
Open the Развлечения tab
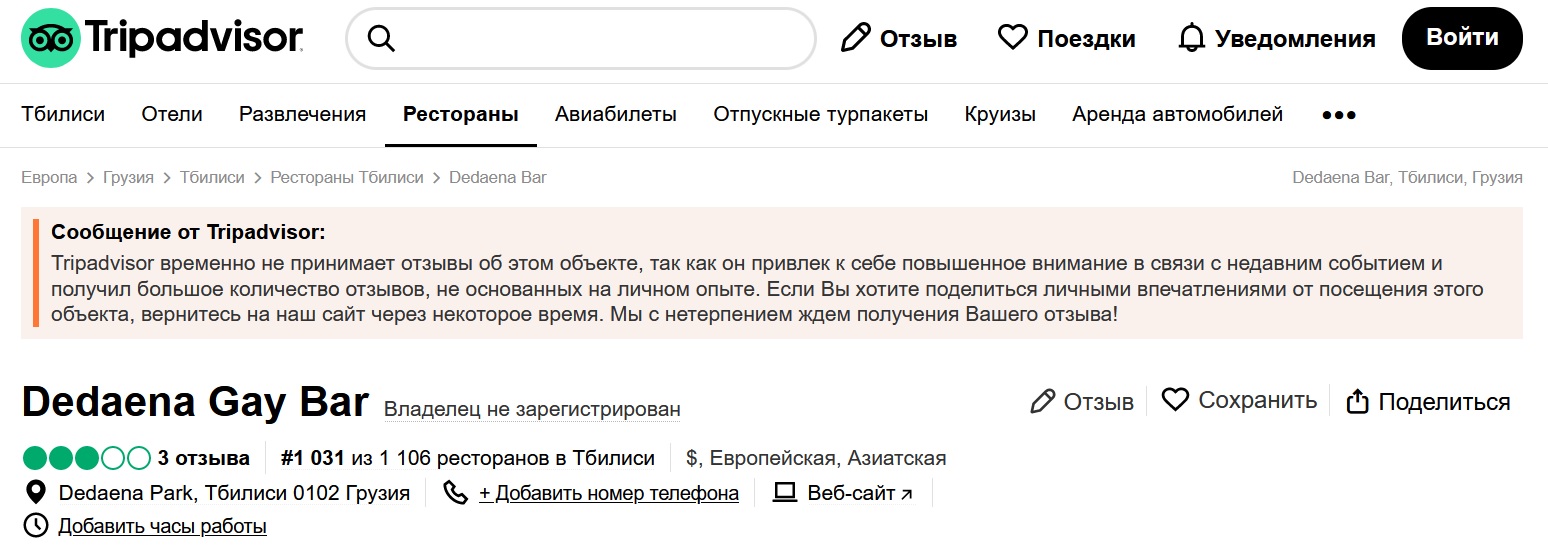[302, 114]
